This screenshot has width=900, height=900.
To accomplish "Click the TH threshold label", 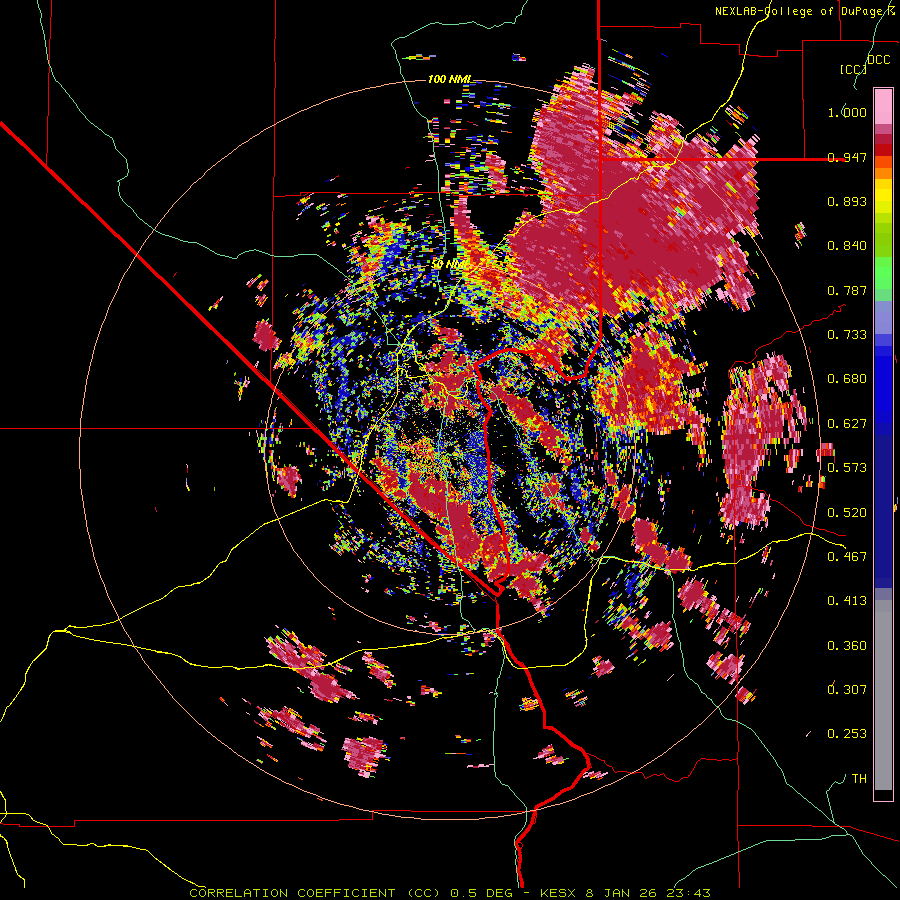I will (859, 779).
